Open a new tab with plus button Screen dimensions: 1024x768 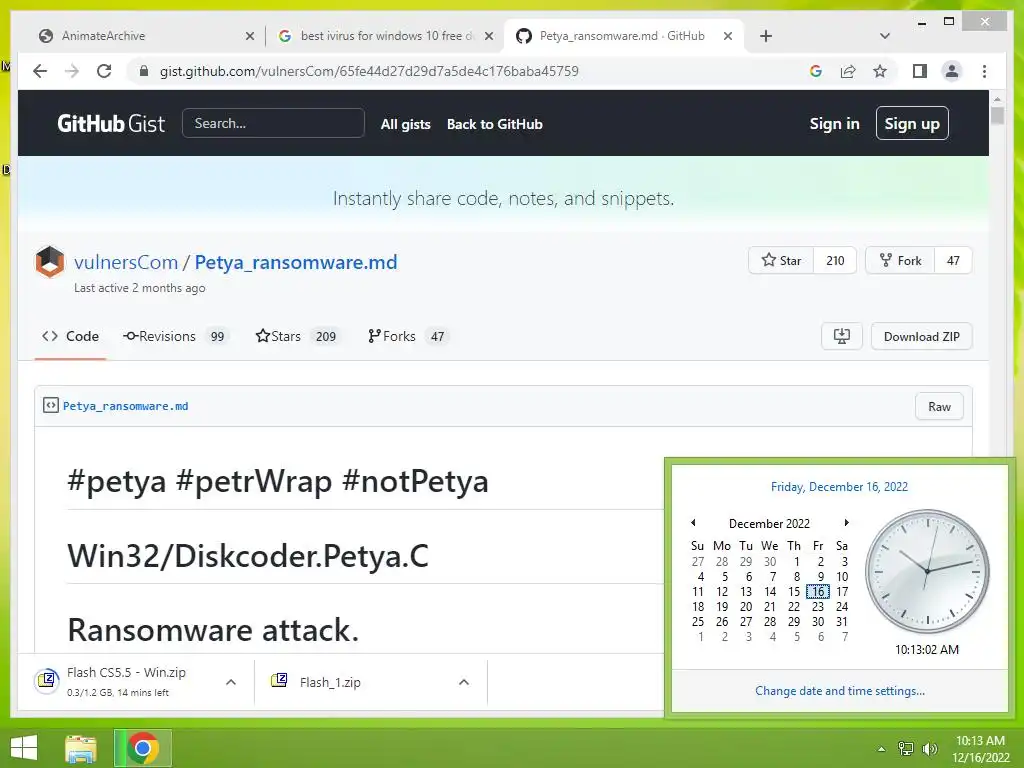tap(766, 36)
